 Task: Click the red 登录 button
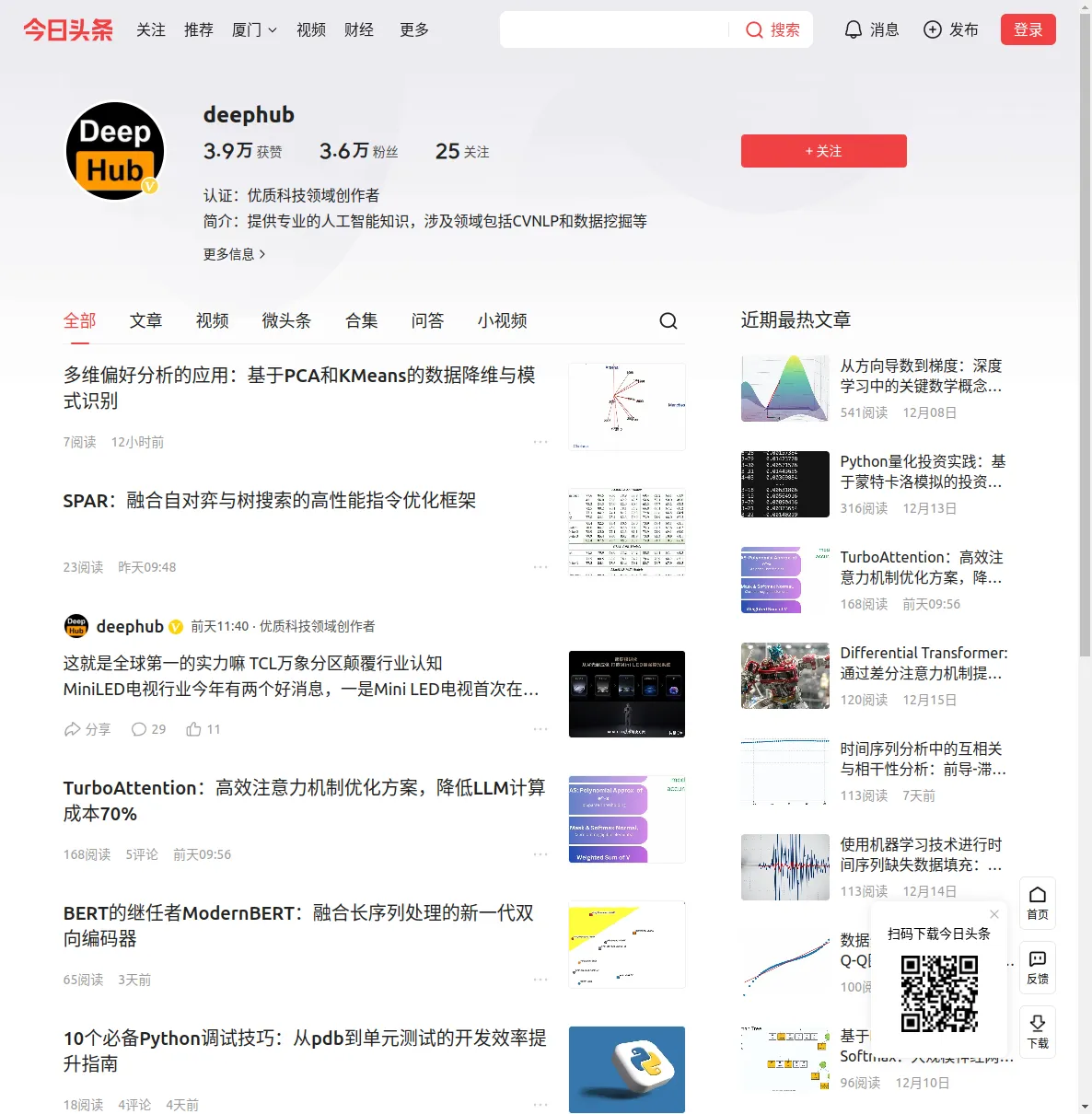tap(1028, 29)
